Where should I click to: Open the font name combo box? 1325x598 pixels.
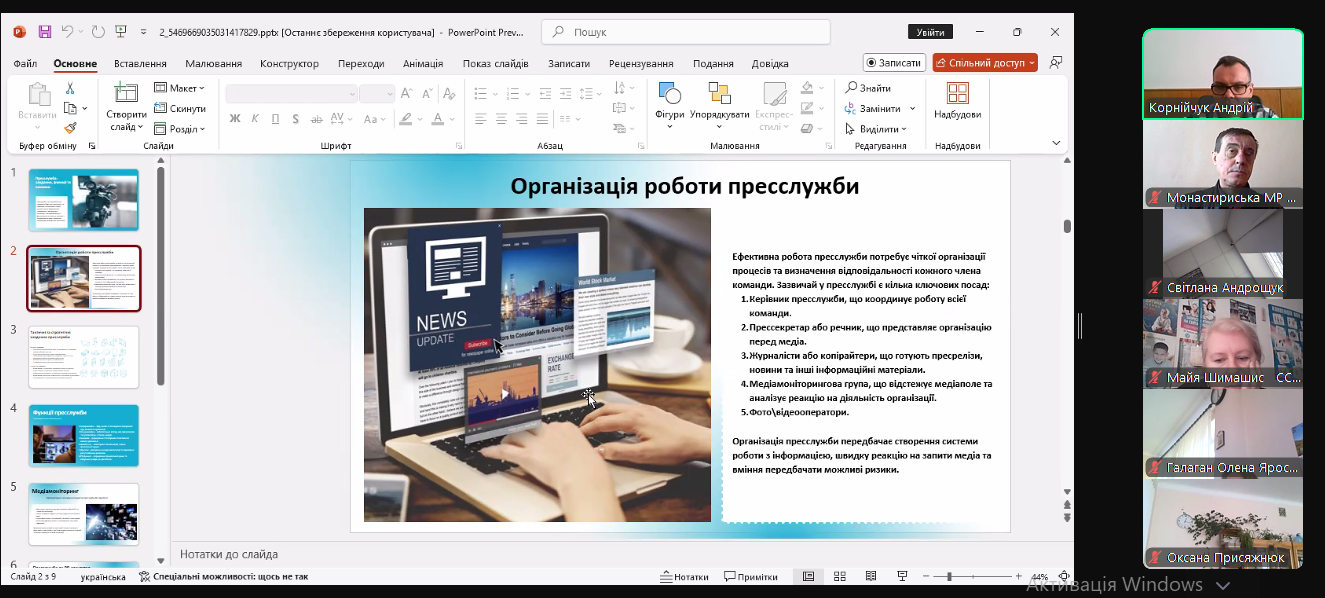(x=291, y=93)
